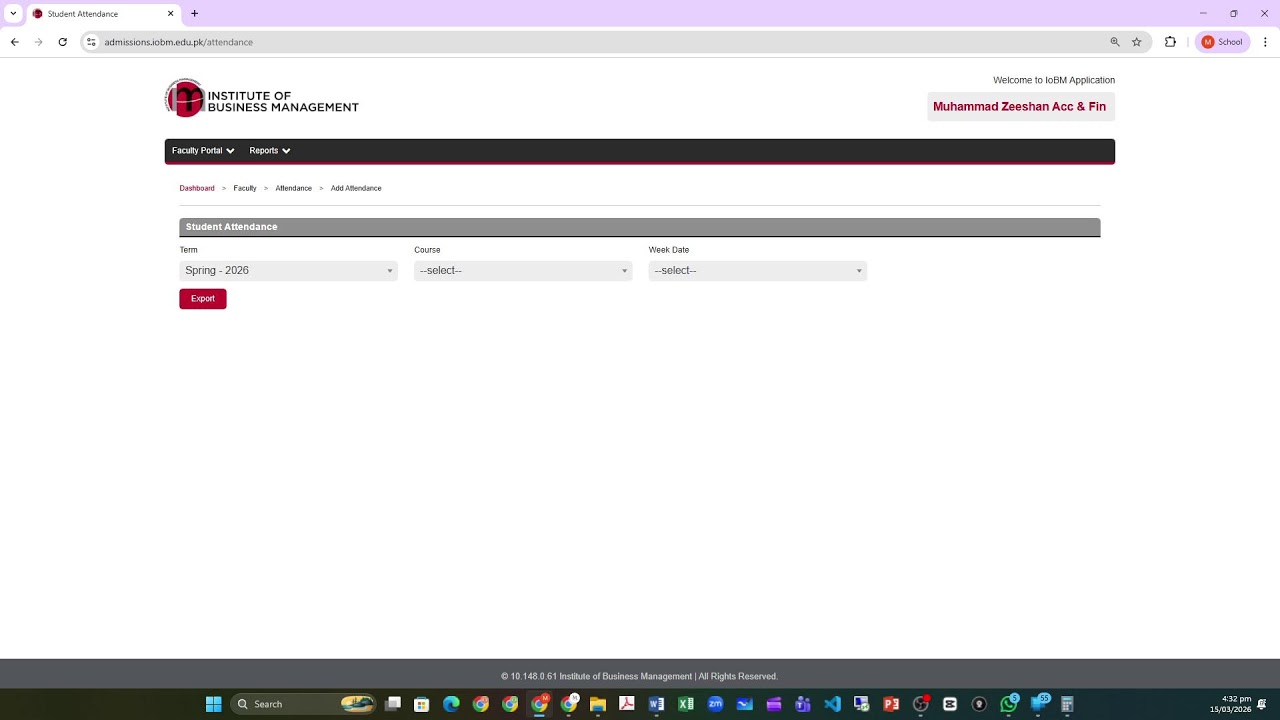Viewport: 1280px width, 720px height.
Task: Open the Week Date dropdown
Action: (x=757, y=271)
